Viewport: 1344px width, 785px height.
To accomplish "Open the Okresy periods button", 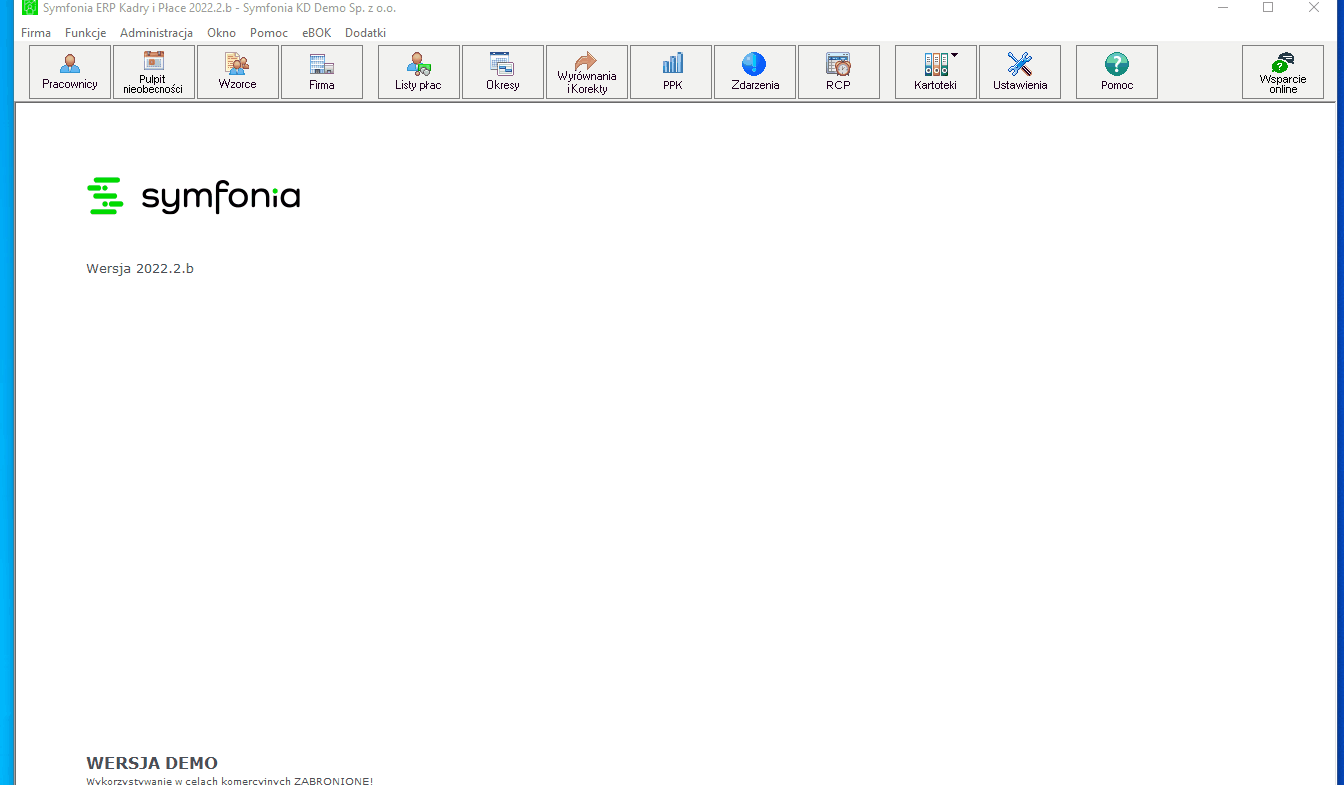I will pos(503,72).
